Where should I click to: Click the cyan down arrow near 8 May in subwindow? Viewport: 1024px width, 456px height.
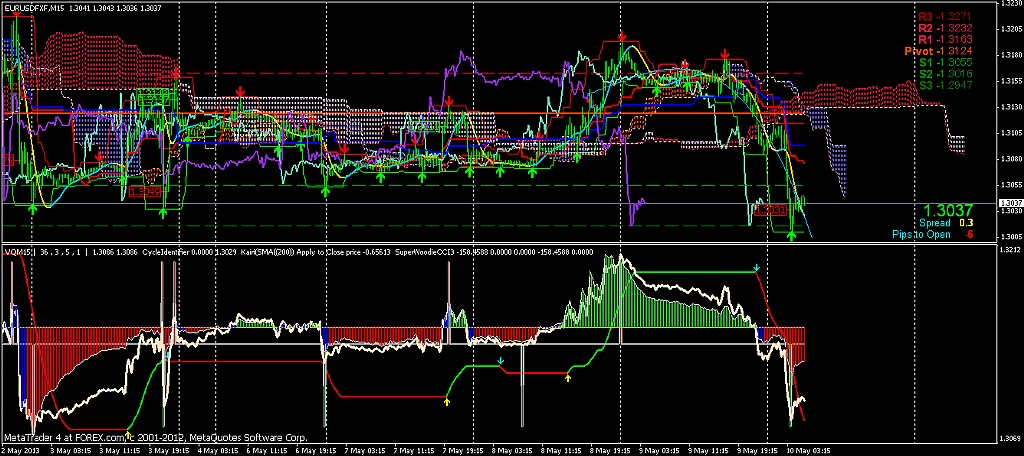point(500,359)
